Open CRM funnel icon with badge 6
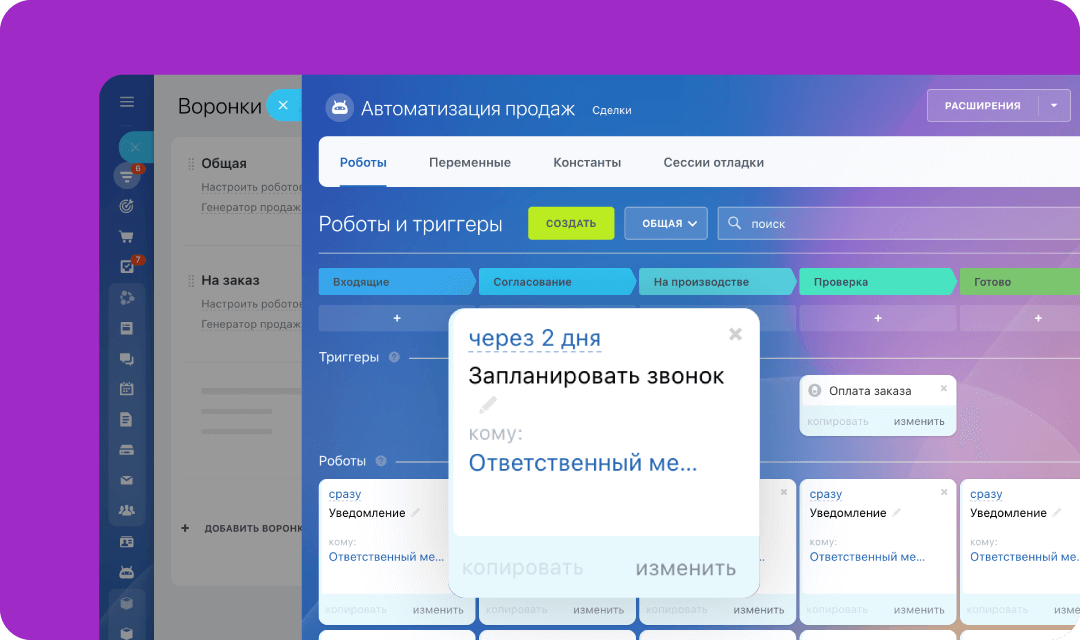Screen dimensions: 1080x640 pos(127,176)
